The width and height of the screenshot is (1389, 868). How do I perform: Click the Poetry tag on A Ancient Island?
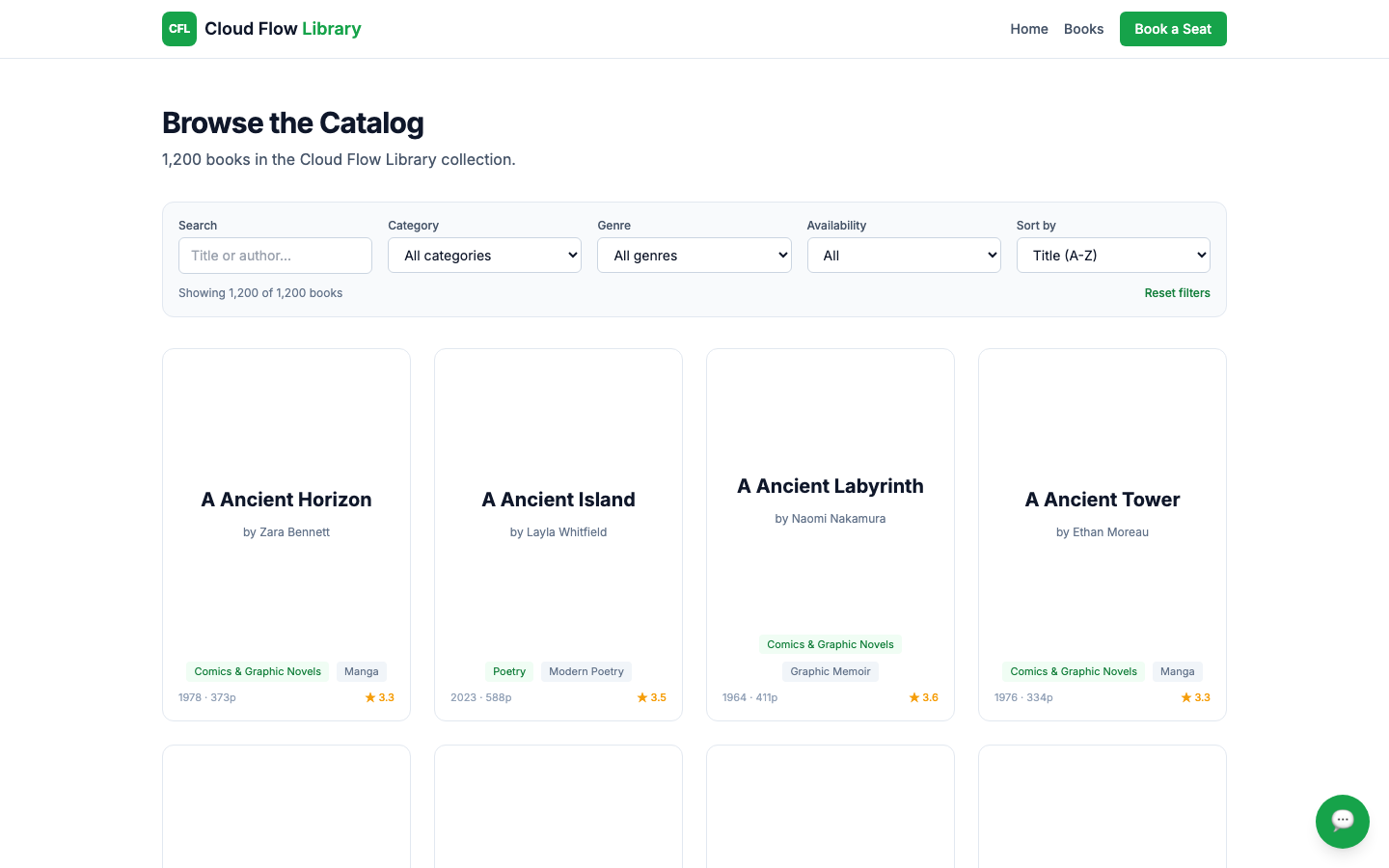pyautogui.click(x=509, y=671)
